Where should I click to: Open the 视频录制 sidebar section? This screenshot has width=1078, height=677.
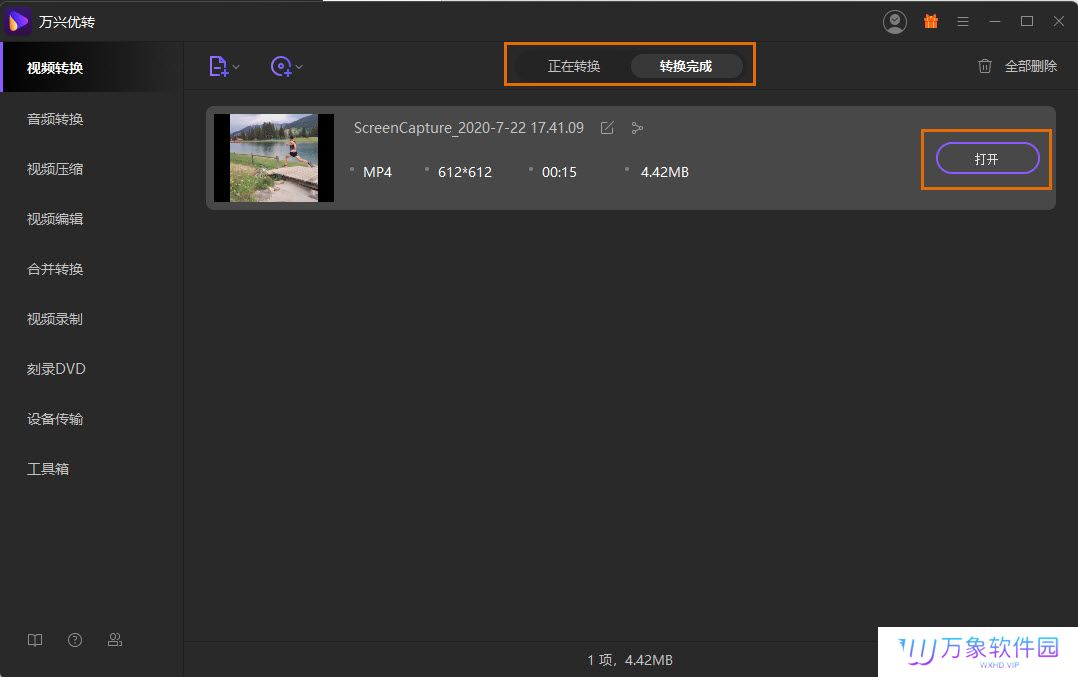[55, 319]
